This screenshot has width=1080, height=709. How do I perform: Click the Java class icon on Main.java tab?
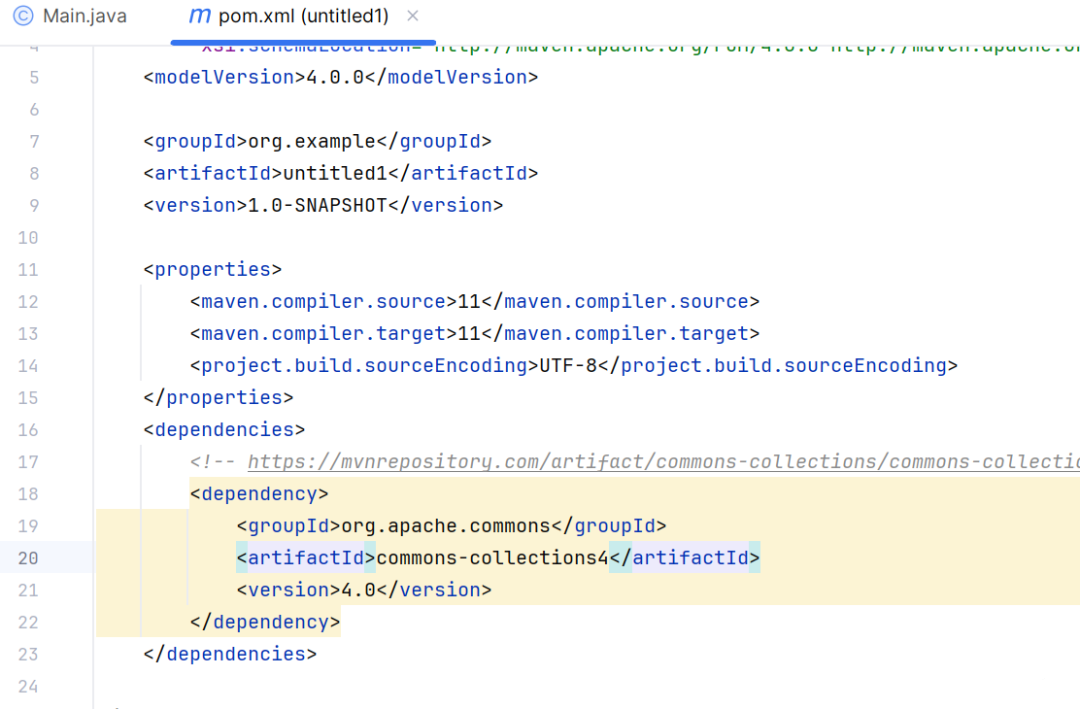(23, 16)
